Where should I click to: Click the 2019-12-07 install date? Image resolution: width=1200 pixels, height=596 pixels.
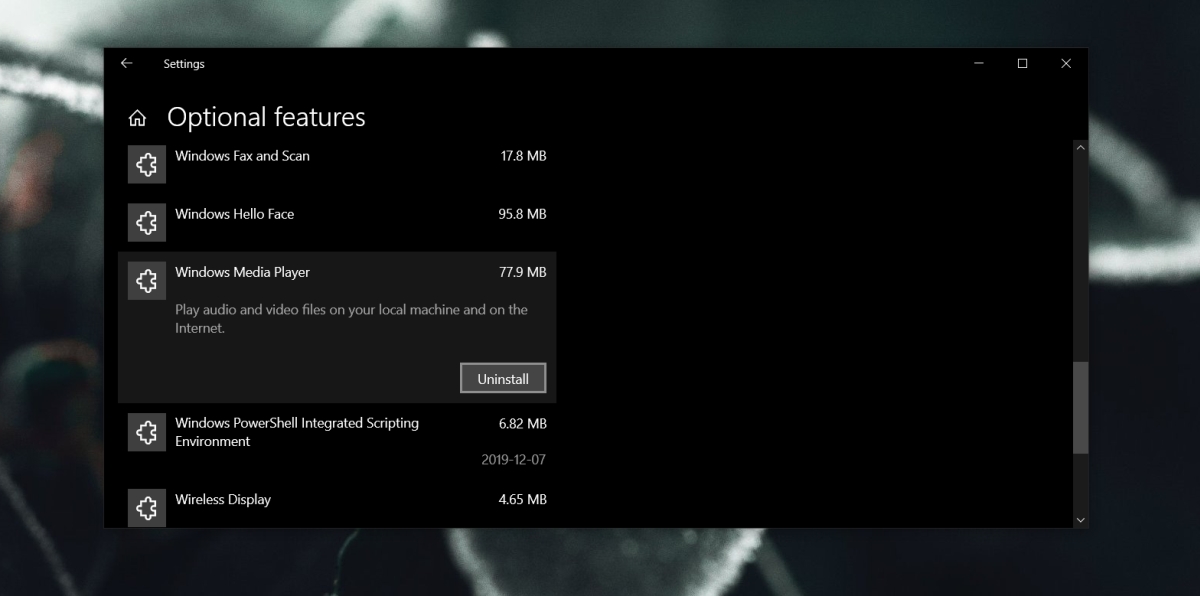click(x=514, y=460)
